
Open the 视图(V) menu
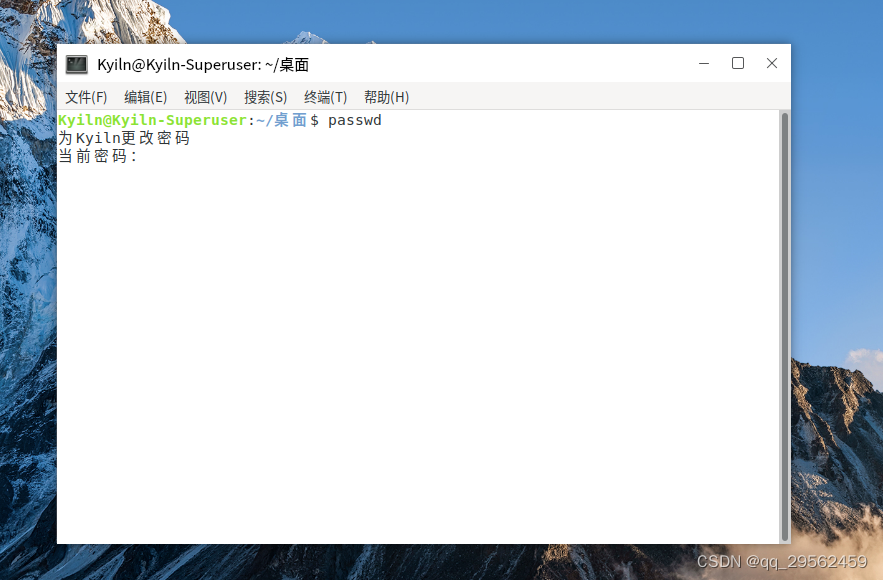pos(206,97)
